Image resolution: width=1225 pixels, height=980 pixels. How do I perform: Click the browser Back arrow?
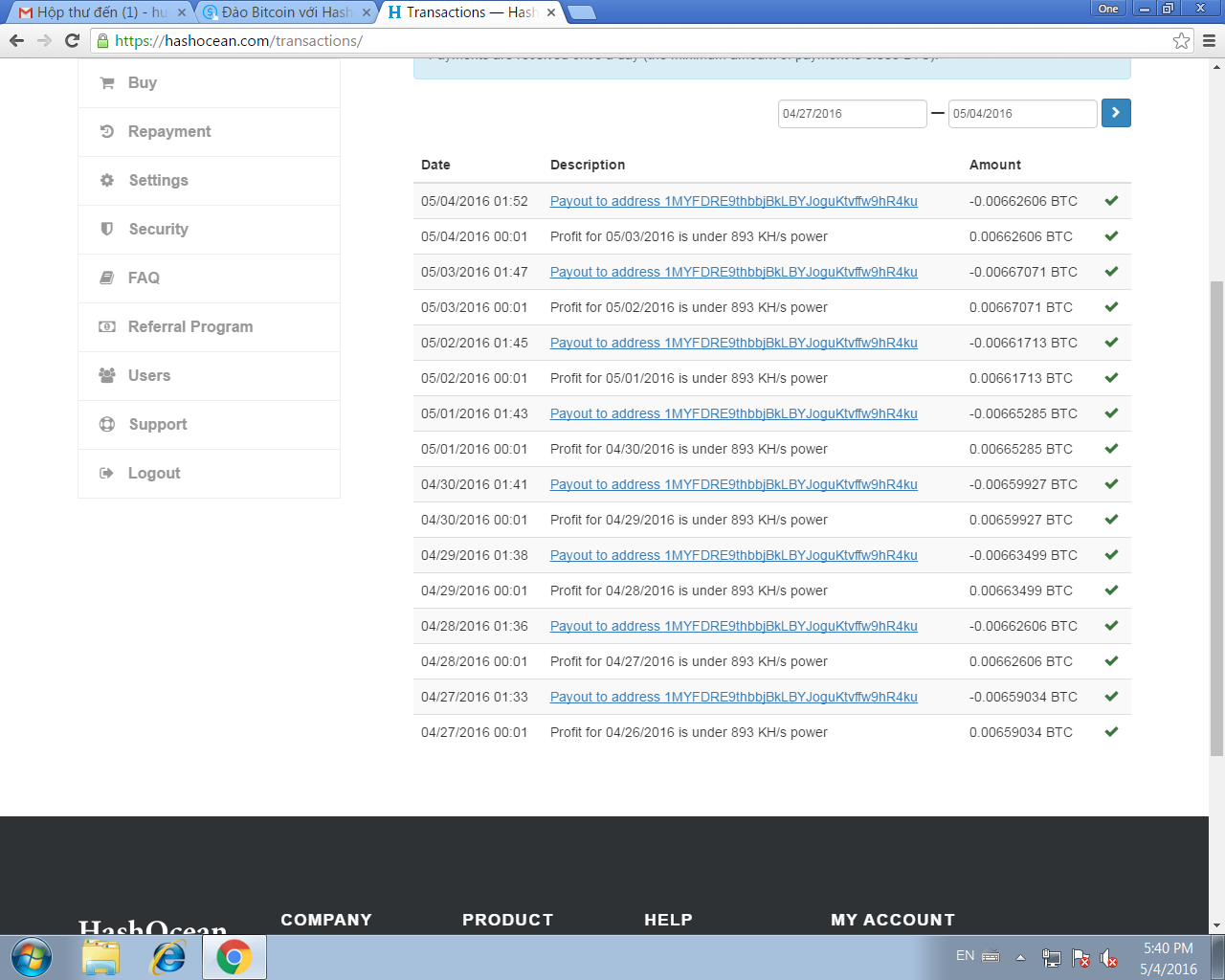(x=16, y=40)
